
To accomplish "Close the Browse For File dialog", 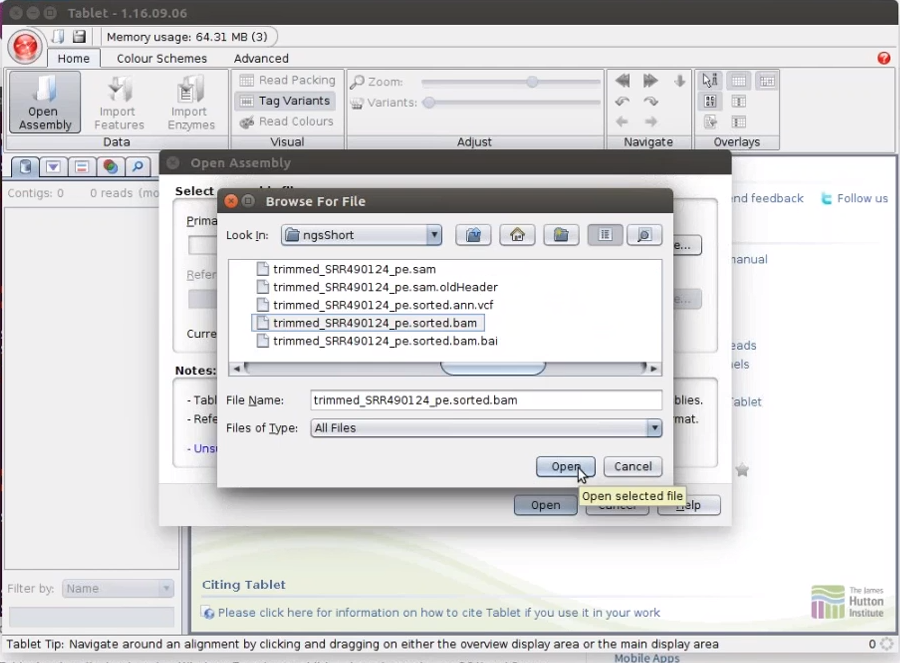I will click(231, 201).
